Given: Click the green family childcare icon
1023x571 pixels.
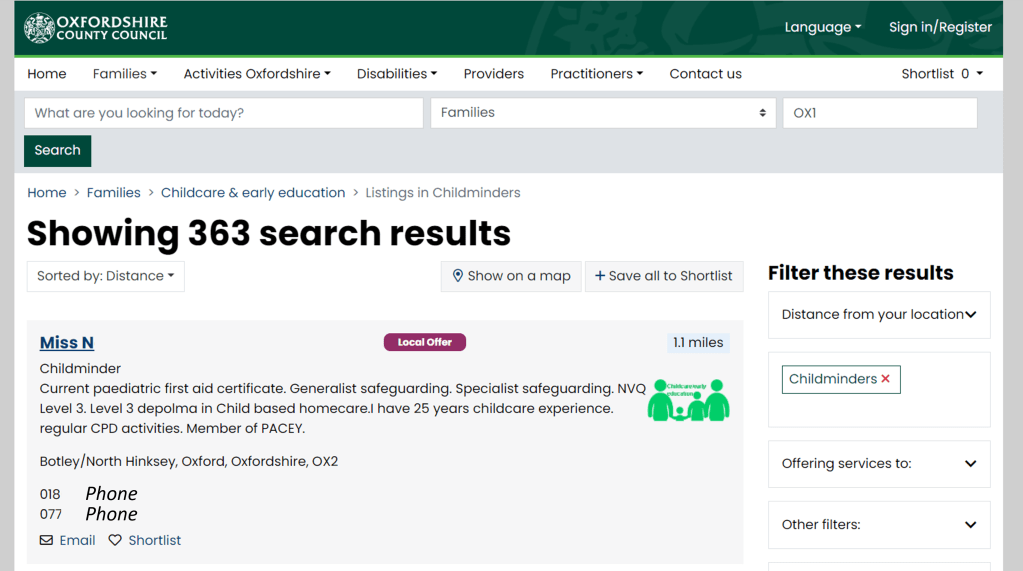Looking at the screenshot, I should coord(688,399).
